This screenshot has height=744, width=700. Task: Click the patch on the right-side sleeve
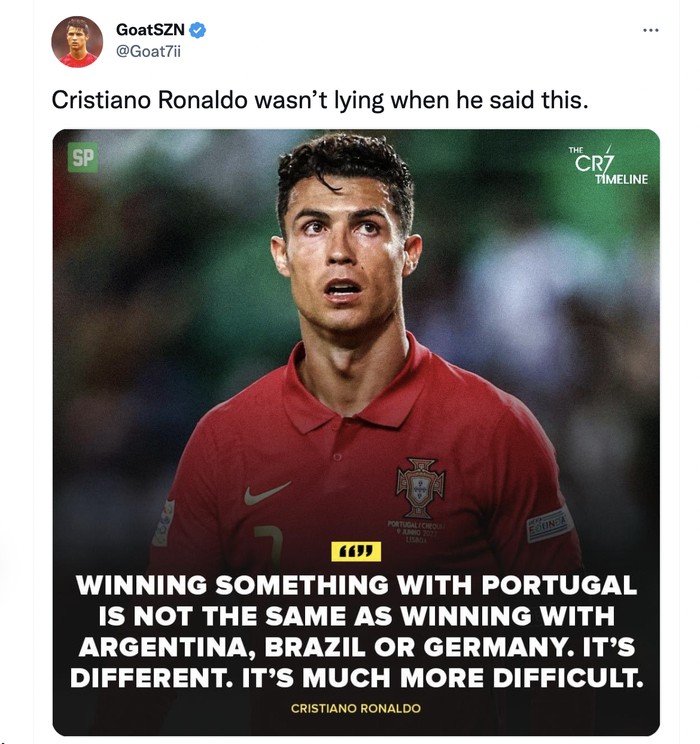tap(549, 523)
